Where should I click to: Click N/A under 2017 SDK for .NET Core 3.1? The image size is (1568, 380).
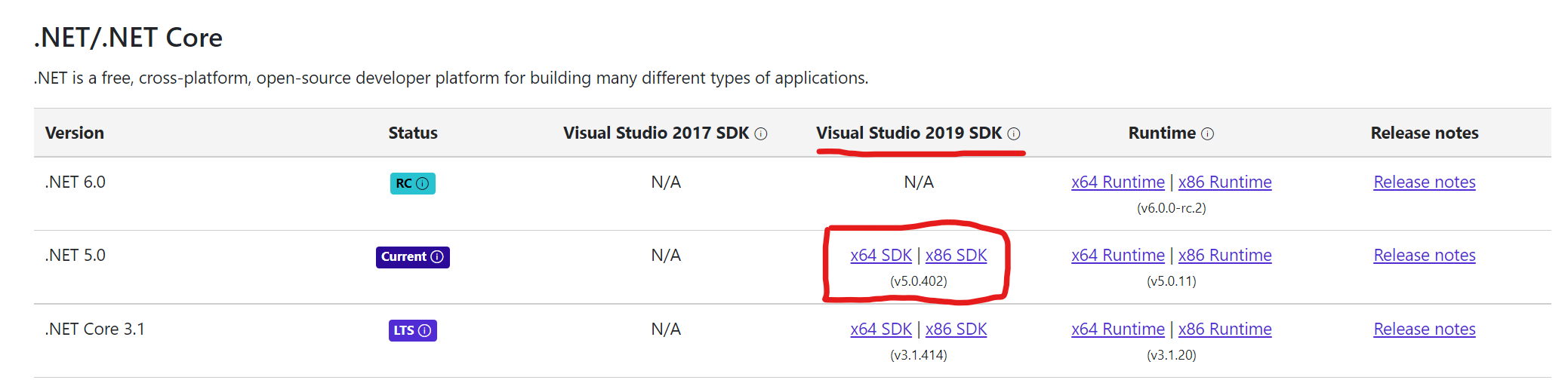coord(666,329)
